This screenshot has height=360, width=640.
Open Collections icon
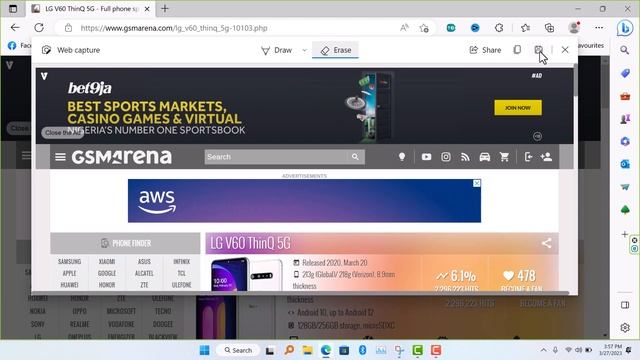point(549,28)
